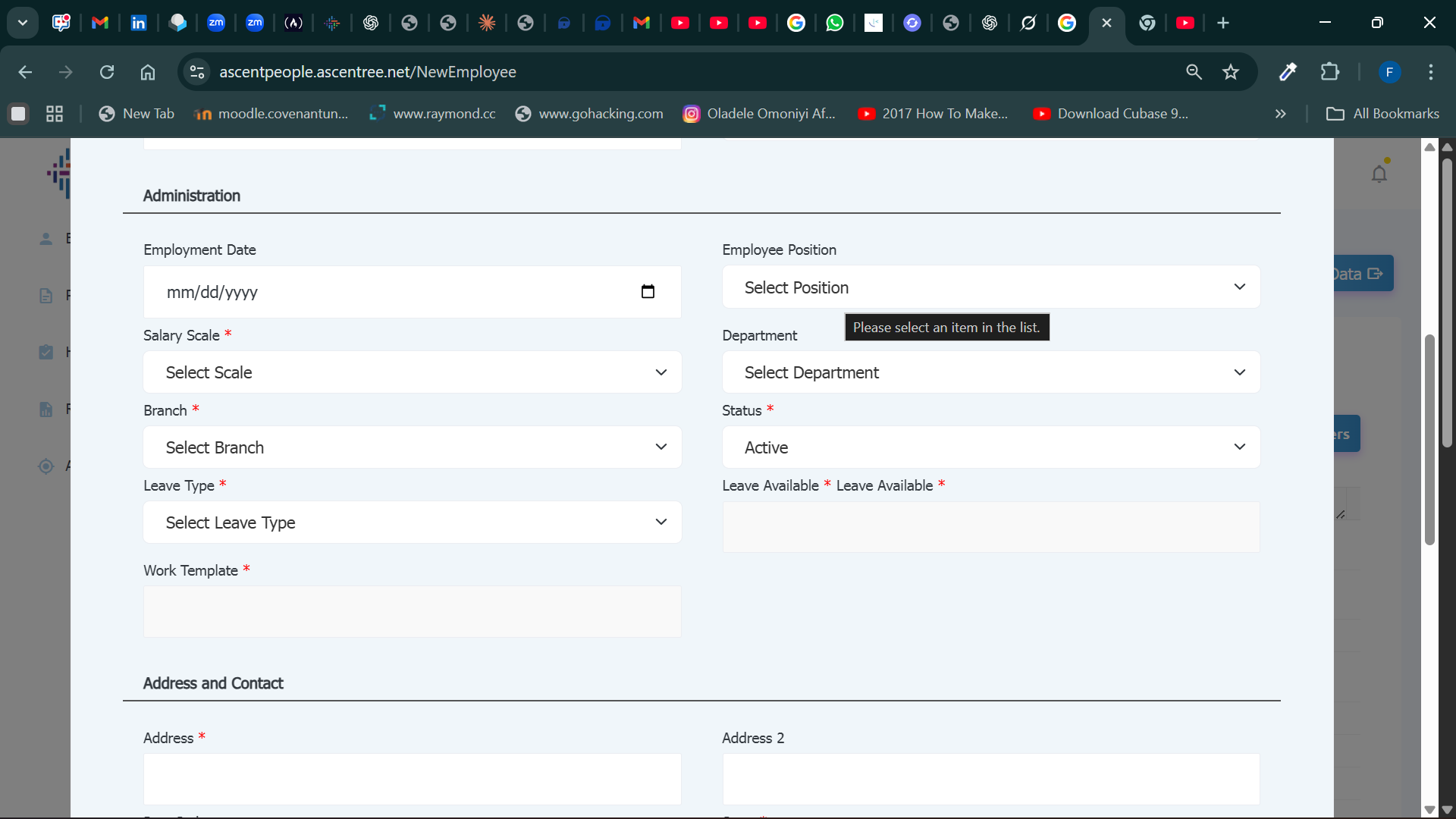
Task: Open the browser extensions puzzle icon
Action: (x=1330, y=72)
